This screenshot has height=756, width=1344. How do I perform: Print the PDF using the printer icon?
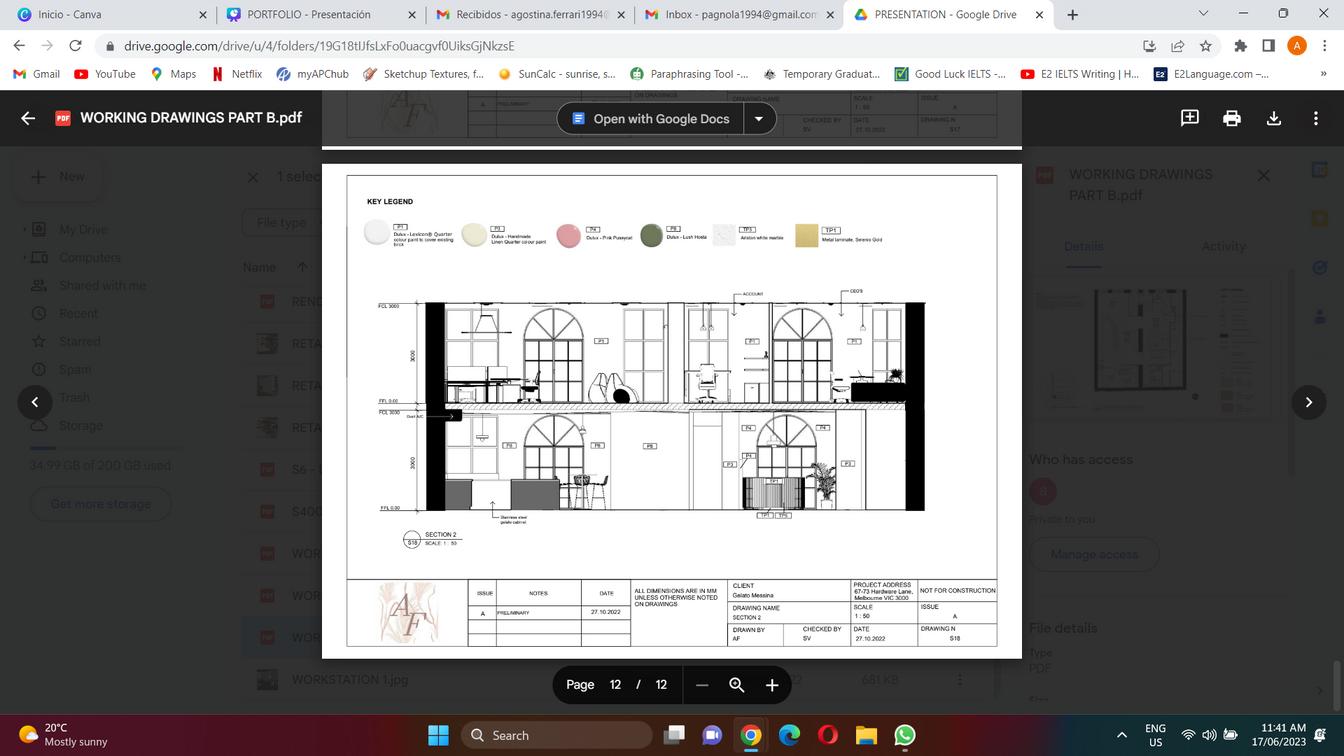(1232, 118)
